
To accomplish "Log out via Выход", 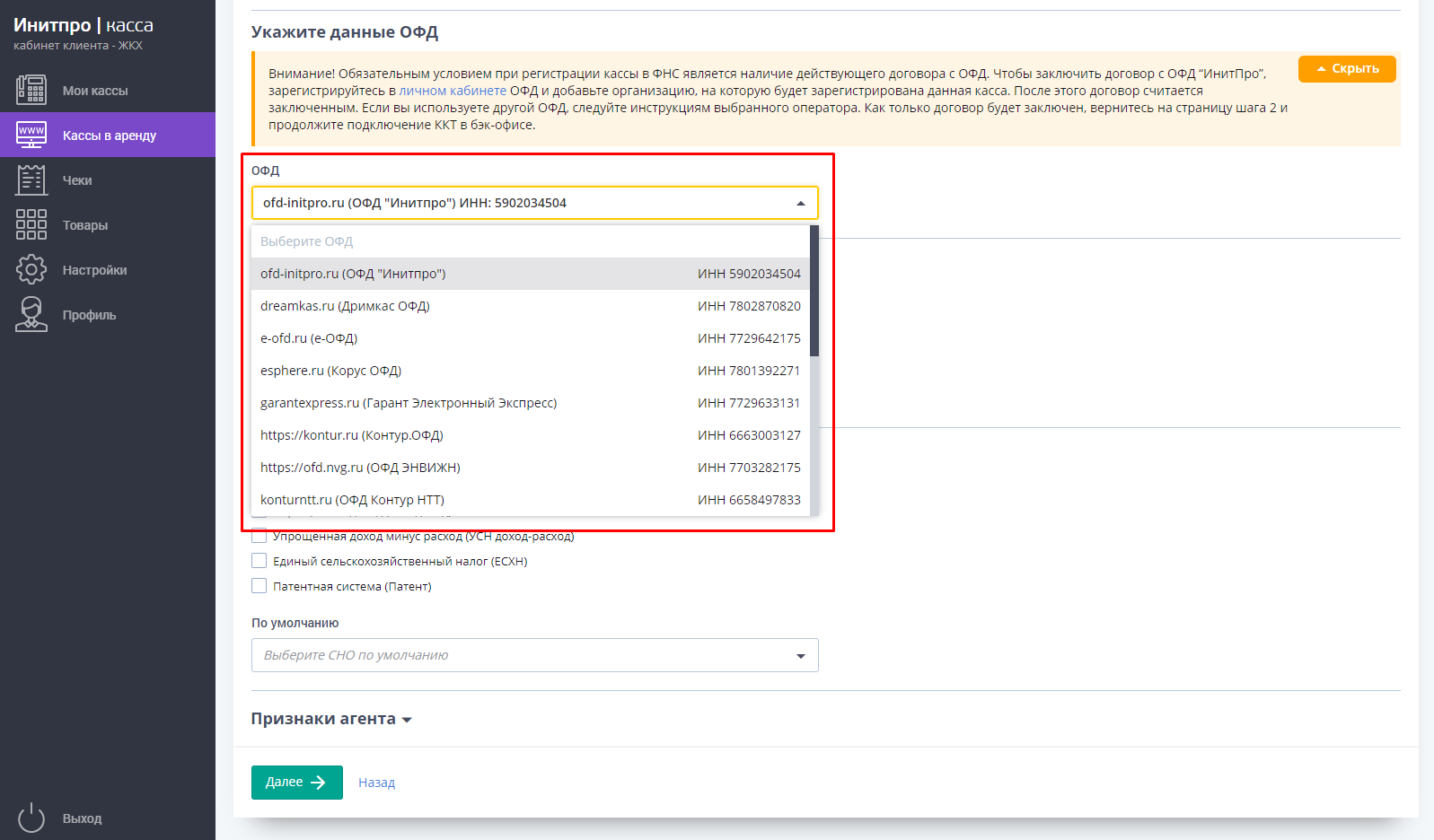I will pos(108,818).
